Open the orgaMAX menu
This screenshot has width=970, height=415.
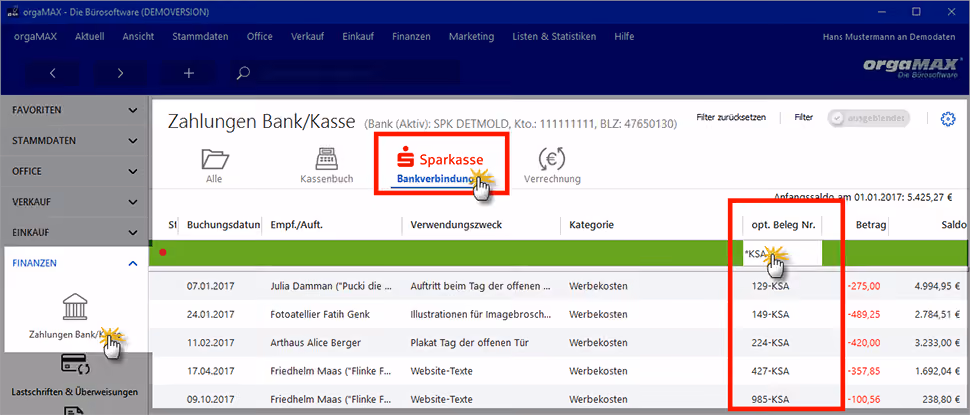tap(35, 36)
